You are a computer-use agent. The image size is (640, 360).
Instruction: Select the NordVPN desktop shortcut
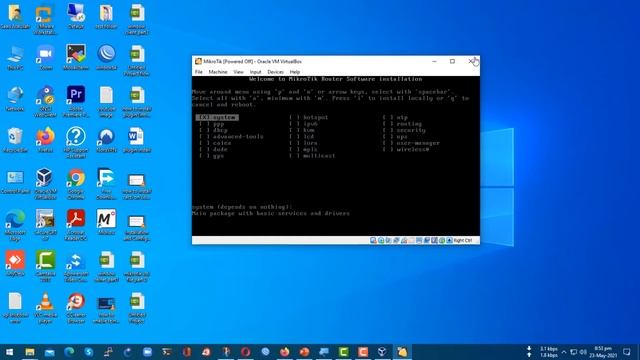pyautogui.click(x=106, y=140)
